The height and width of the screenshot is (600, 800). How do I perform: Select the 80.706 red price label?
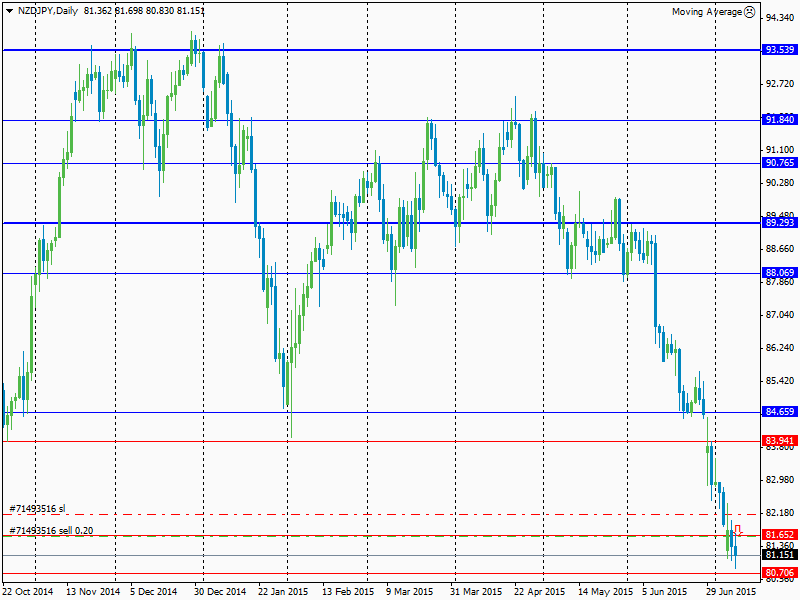(x=780, y=573)
